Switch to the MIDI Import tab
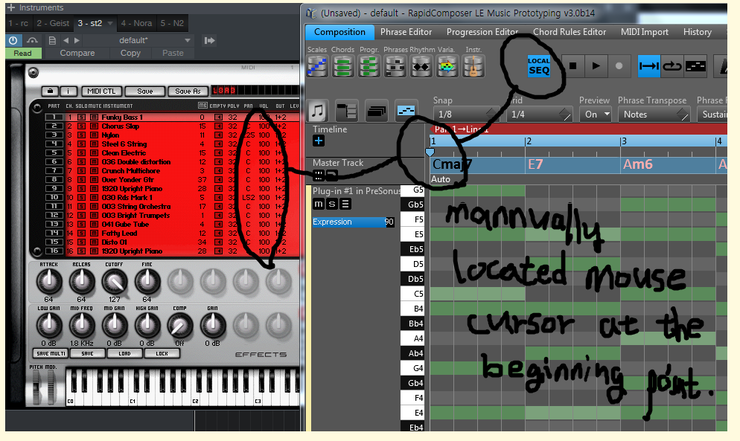Viewport: 740px width, 441px height. 644,32
